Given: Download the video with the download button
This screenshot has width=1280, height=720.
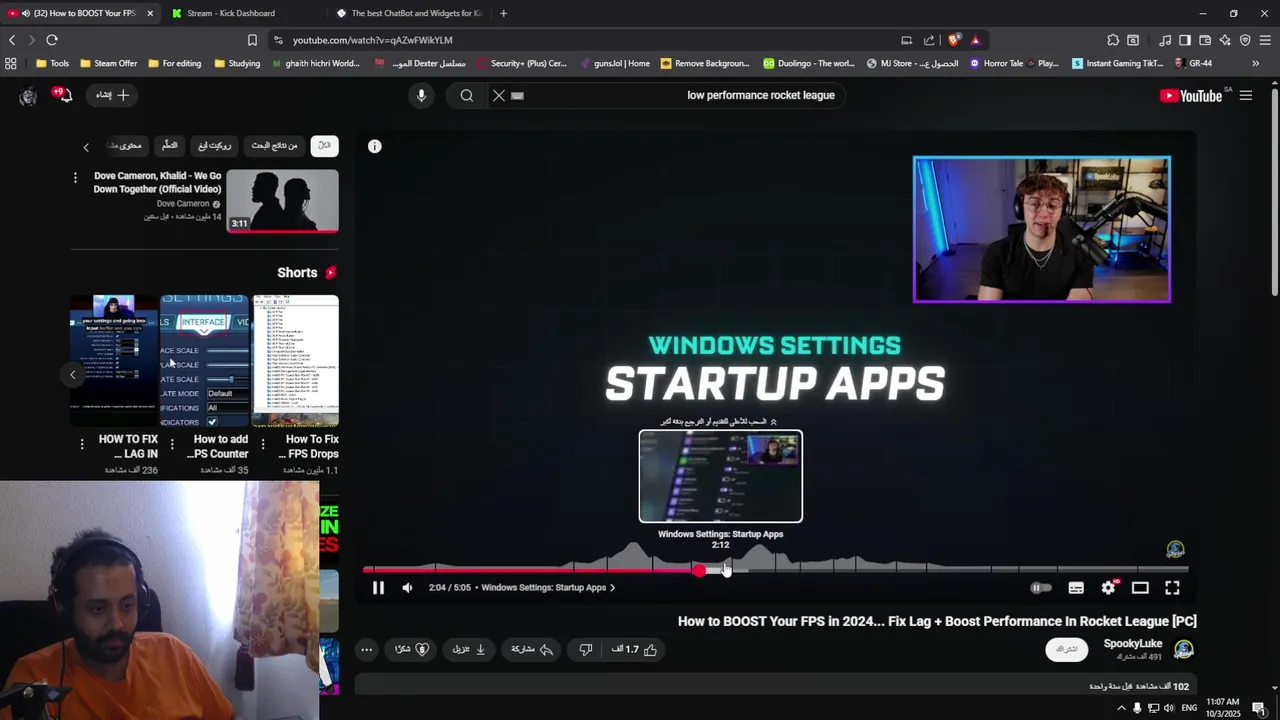Looking at the screenshot, I should point(469,650).
